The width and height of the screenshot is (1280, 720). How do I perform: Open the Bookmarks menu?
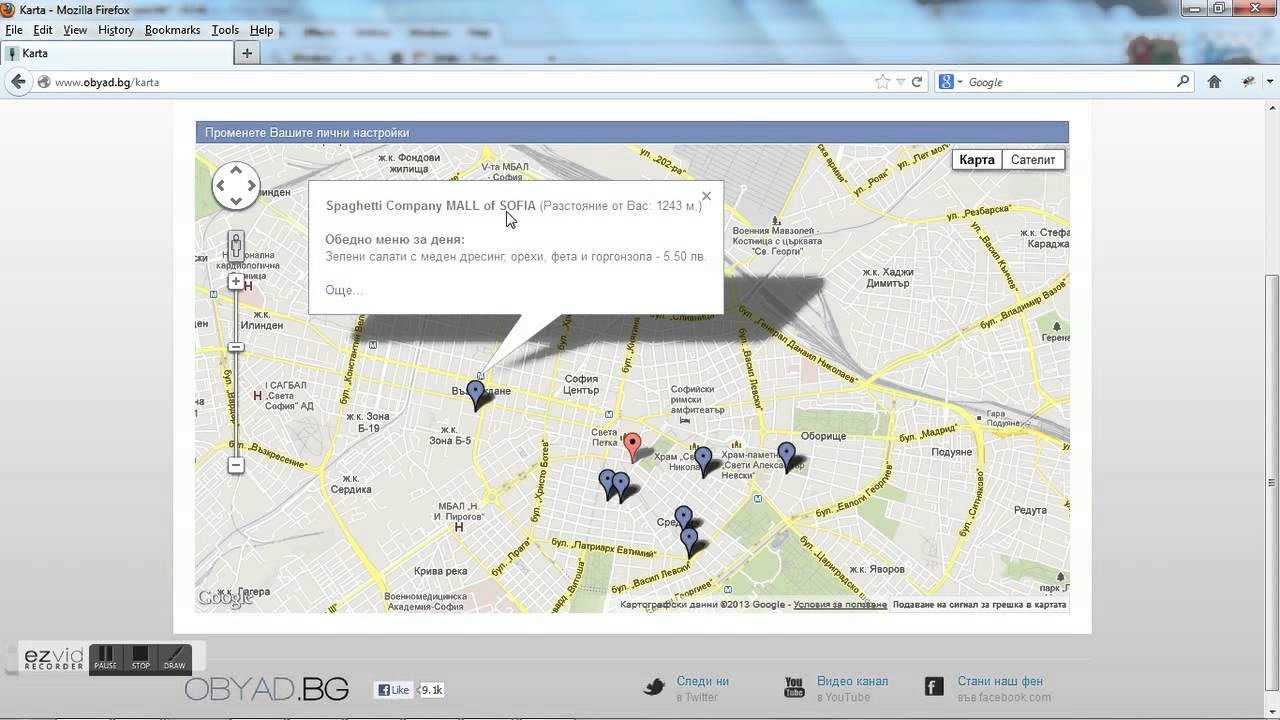172,30
